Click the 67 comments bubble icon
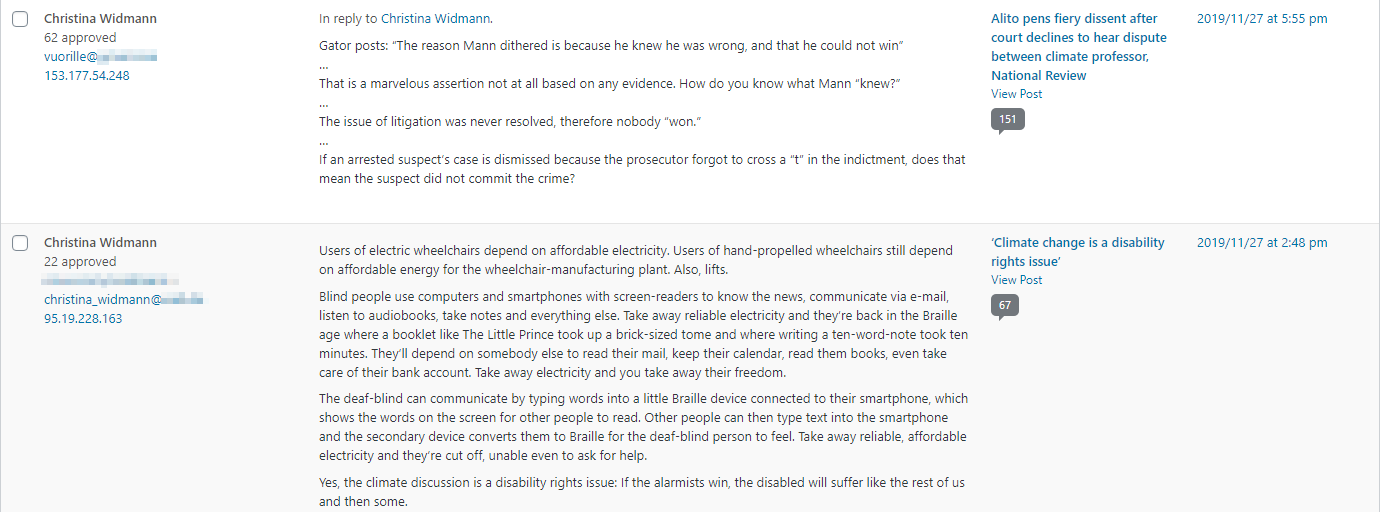 click(x=1004, y=307)
